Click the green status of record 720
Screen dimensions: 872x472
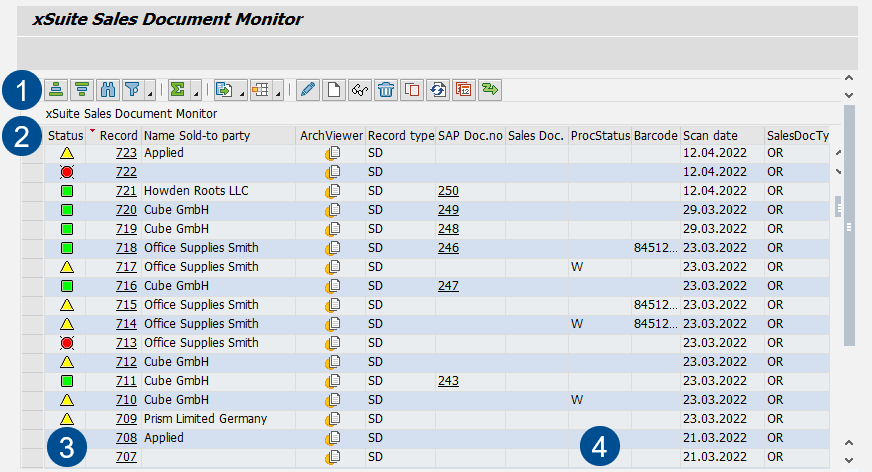67,210
